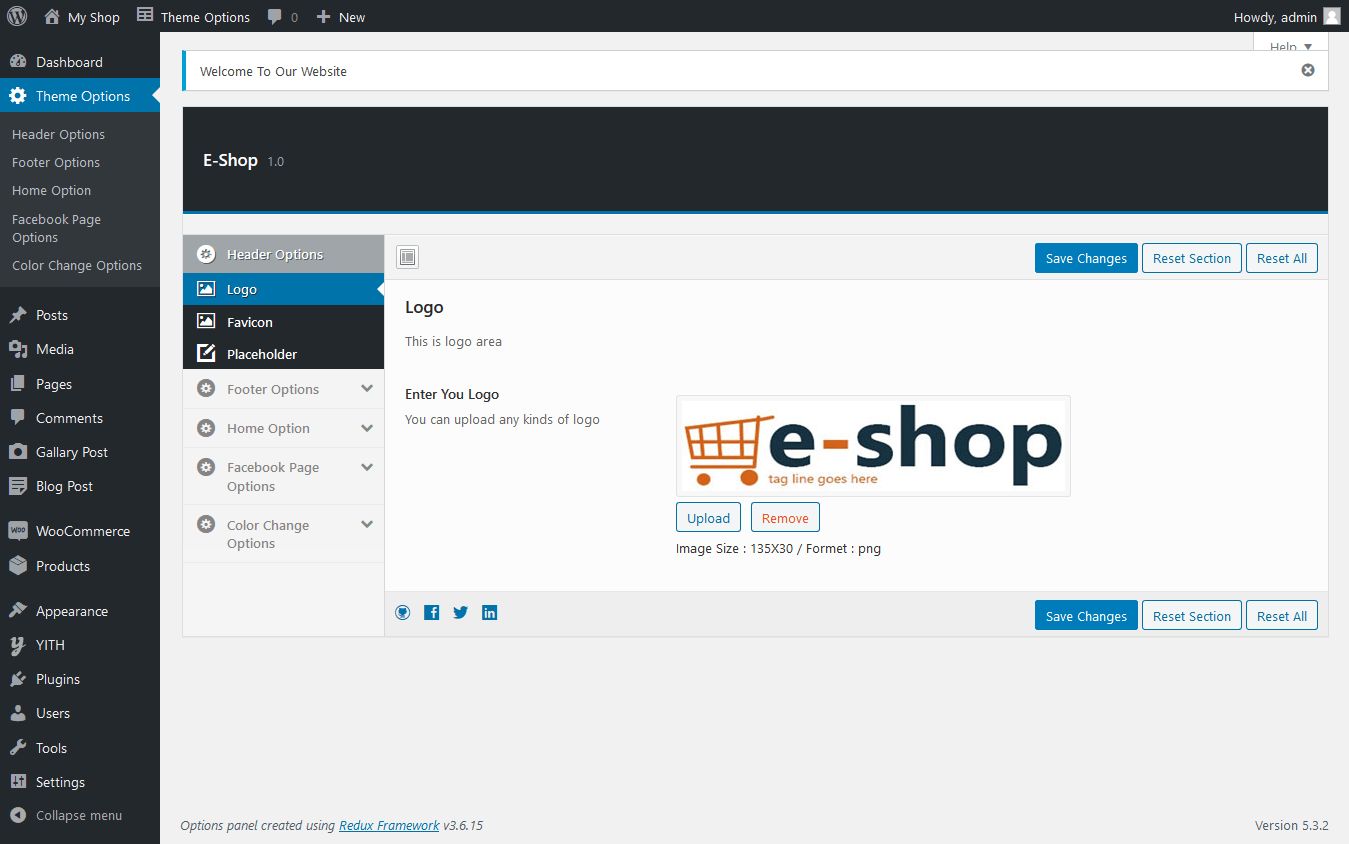Open Howdy, admin account menu
Screen dimensions: 1349x844
point(1287,16)
